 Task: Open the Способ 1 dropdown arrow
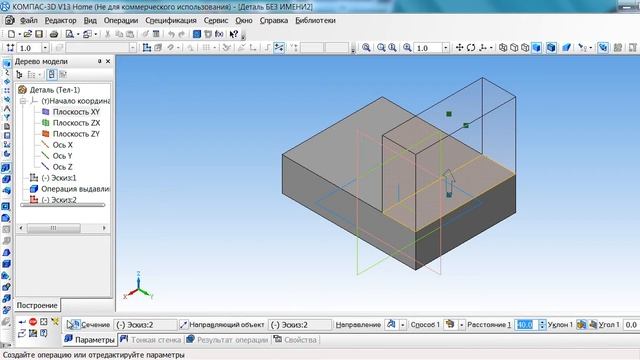click(461, 325)
